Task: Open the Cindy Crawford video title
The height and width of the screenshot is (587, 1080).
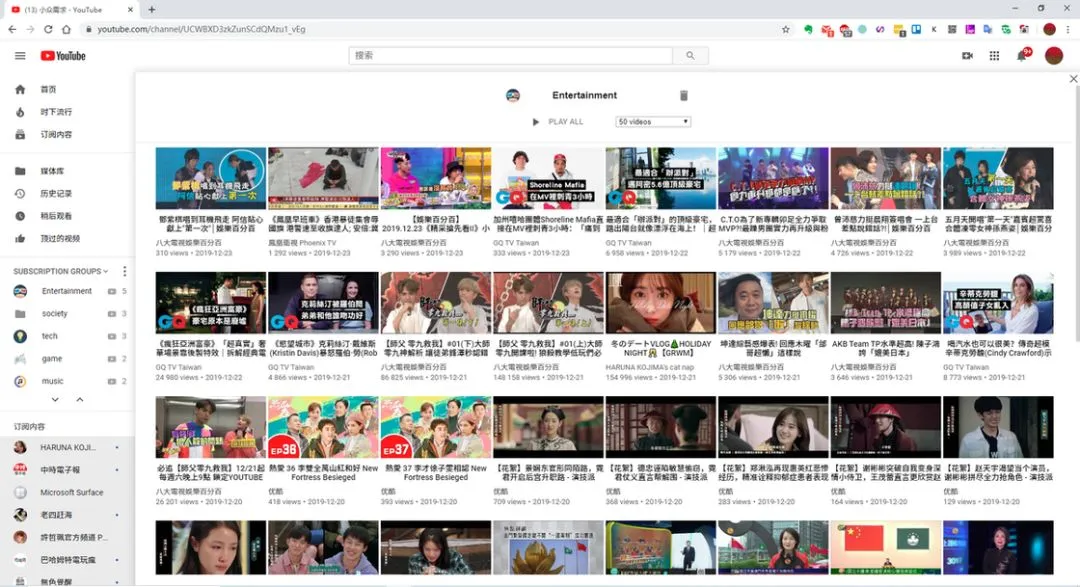Action: coord(998,348)
